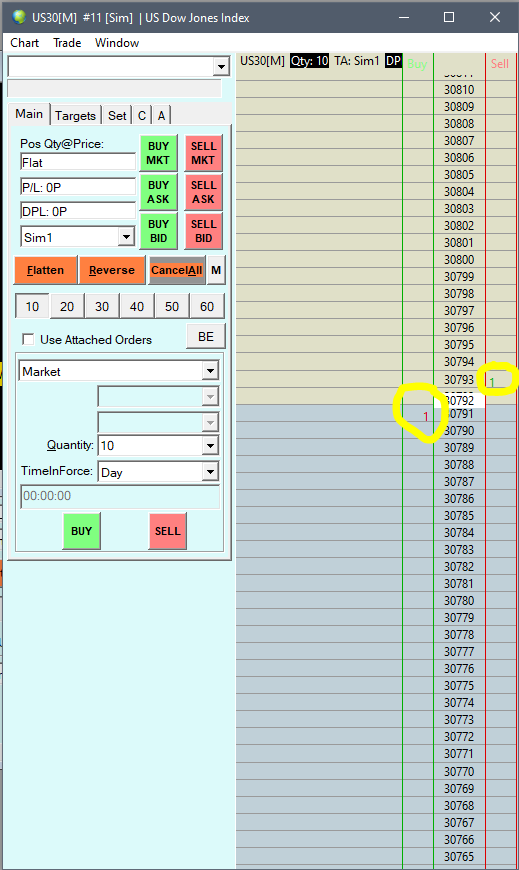
Task: Select quantity preset 30
Action: [102, 306]
